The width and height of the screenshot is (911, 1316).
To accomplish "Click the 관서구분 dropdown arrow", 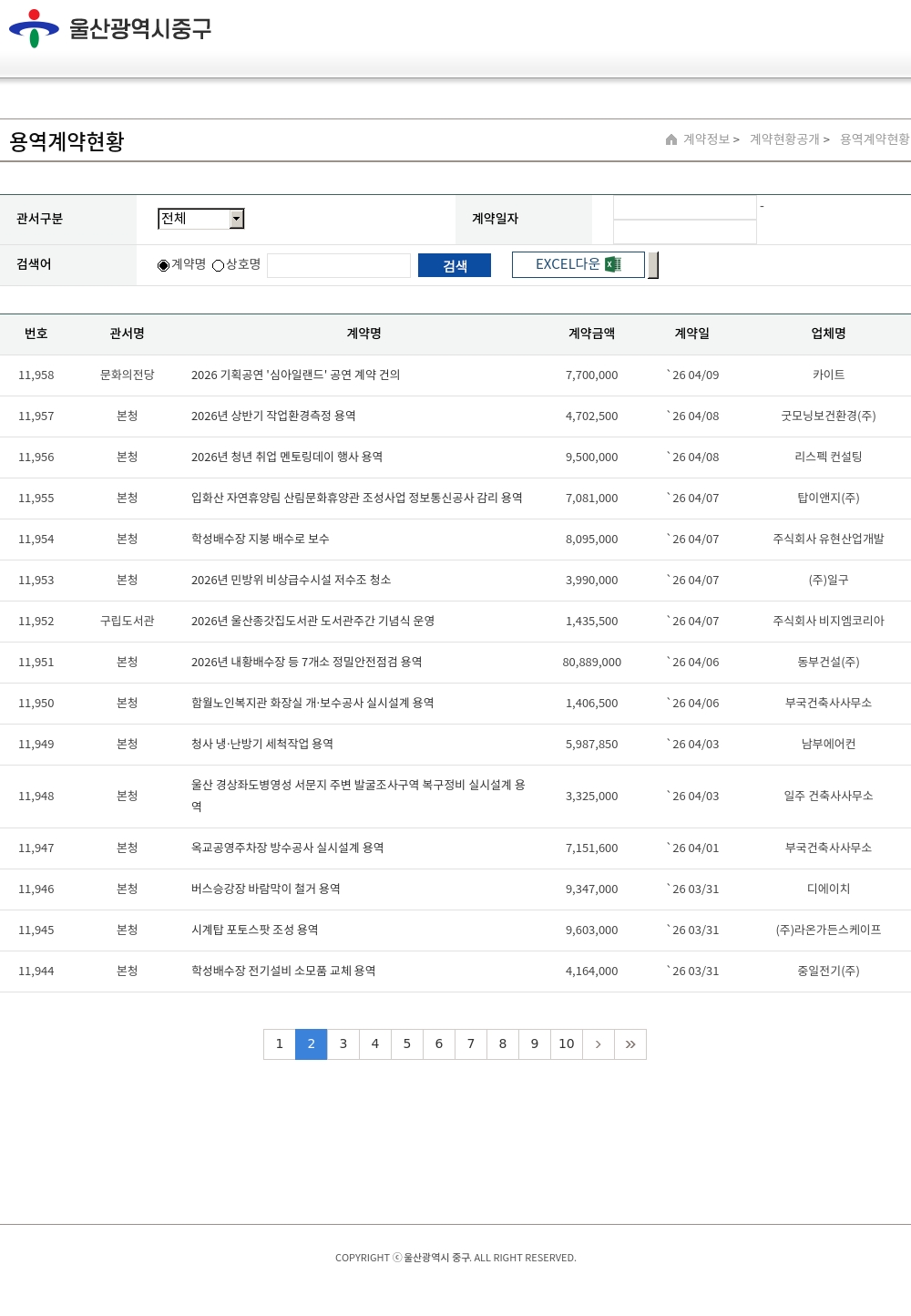I will click(237, 219).
